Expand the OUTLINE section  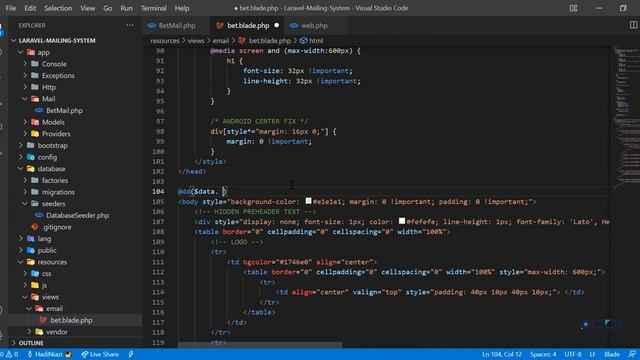coord(31,343)
